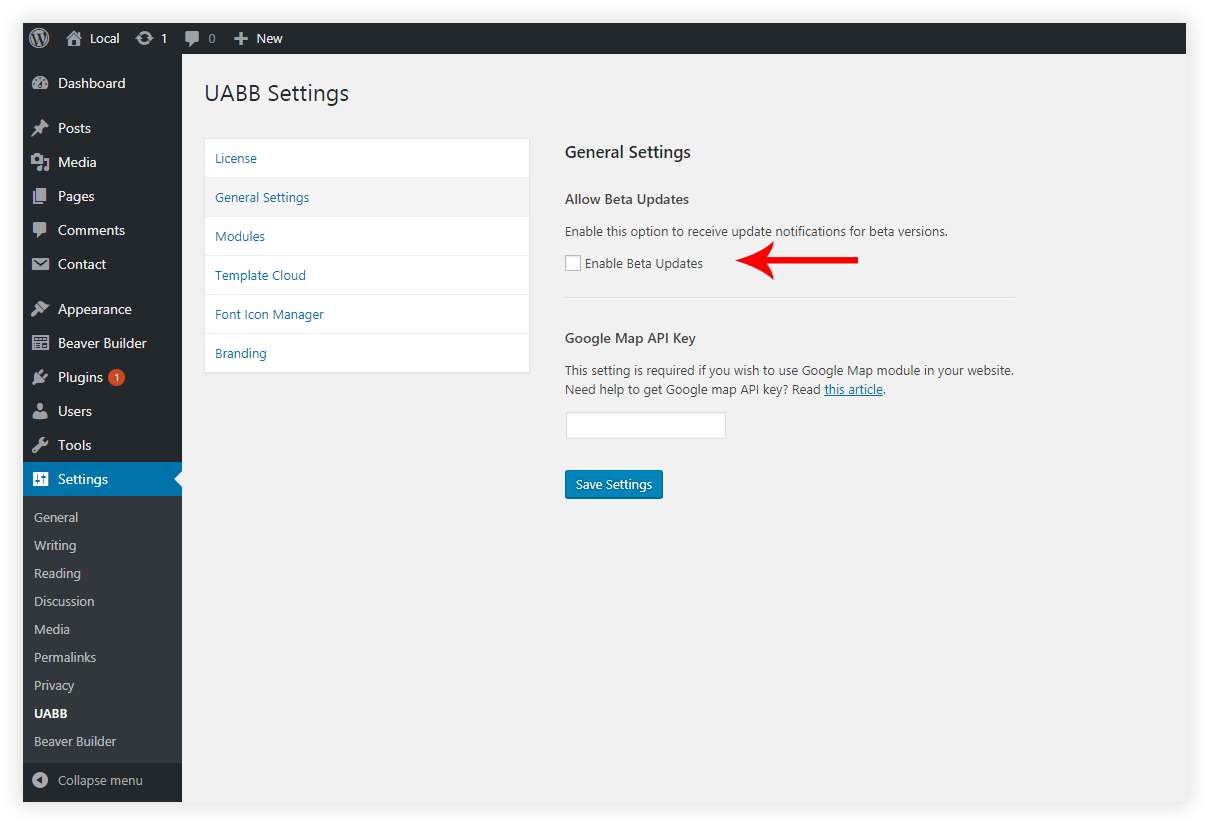1209x825 pixels.
Task: Click the Beaver Builder sidebar icon
Action: point(40,343)
